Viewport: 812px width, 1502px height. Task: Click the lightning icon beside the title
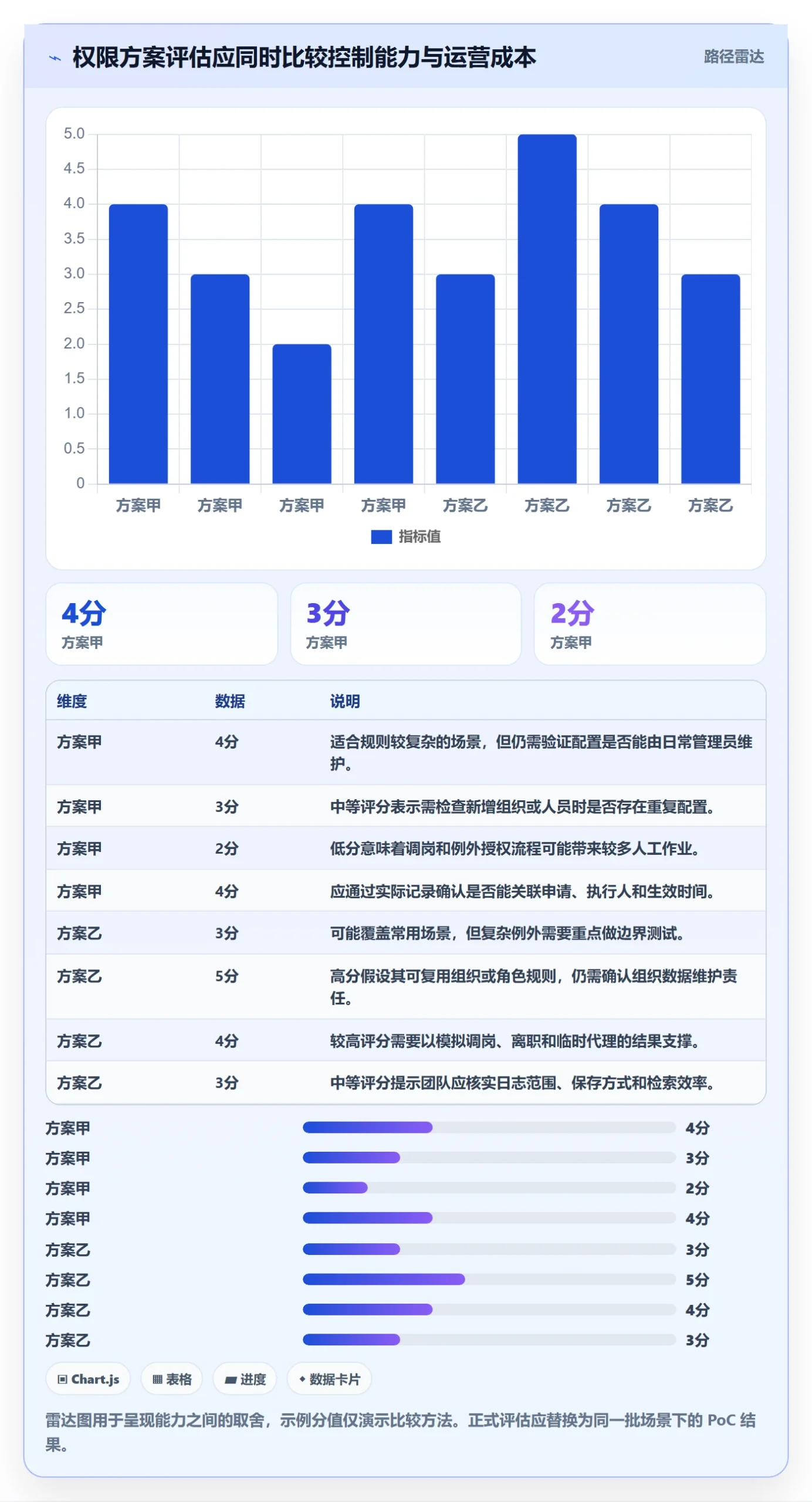coord(55,58)
